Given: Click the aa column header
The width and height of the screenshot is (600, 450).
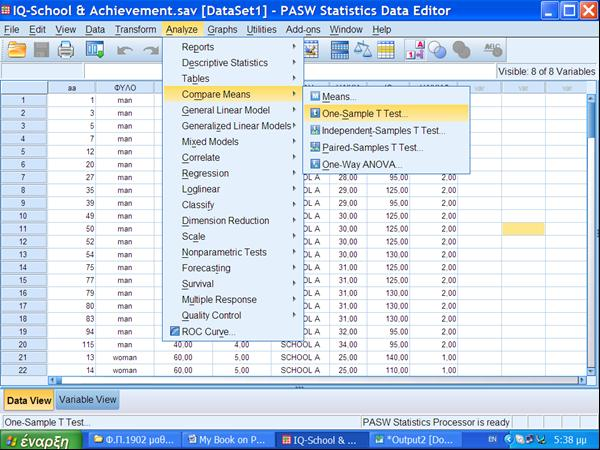Looking at the screenshot, I should point(72,88).
